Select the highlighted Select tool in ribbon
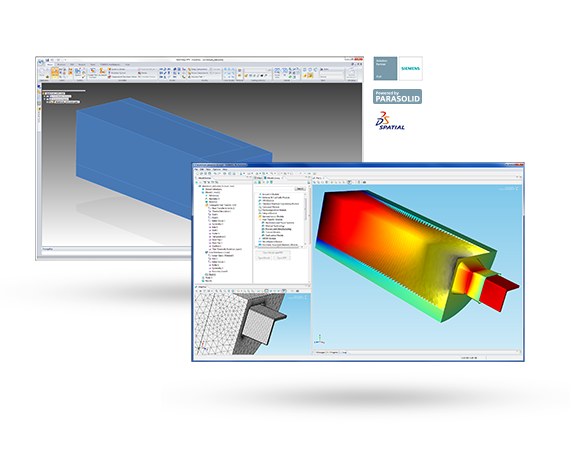The width and height of the screenshot is (570, 466). pyautogui.click(x=55, y=72)
